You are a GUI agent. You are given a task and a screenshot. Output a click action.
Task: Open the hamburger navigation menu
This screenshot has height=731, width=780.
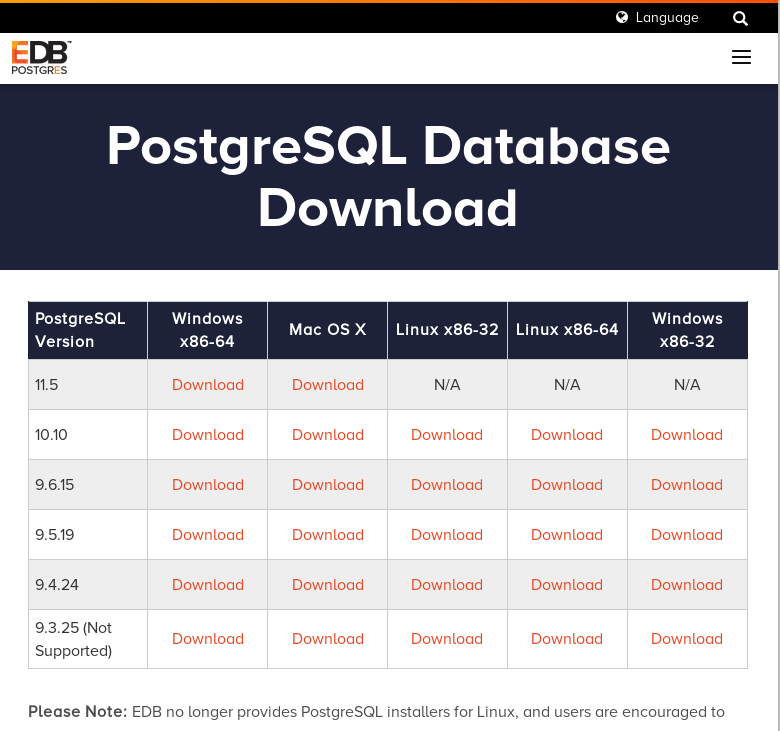coord(741,58)
